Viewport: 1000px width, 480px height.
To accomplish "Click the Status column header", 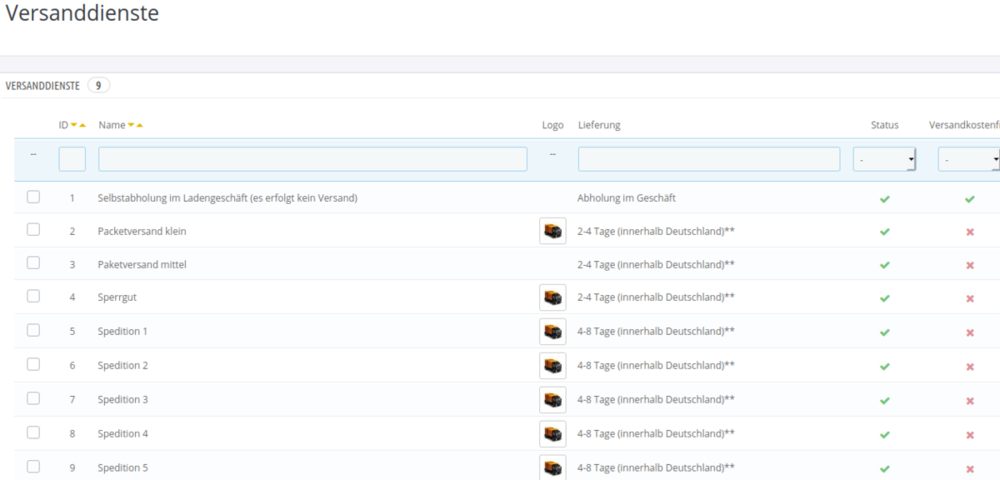I will tap(884, 125).
